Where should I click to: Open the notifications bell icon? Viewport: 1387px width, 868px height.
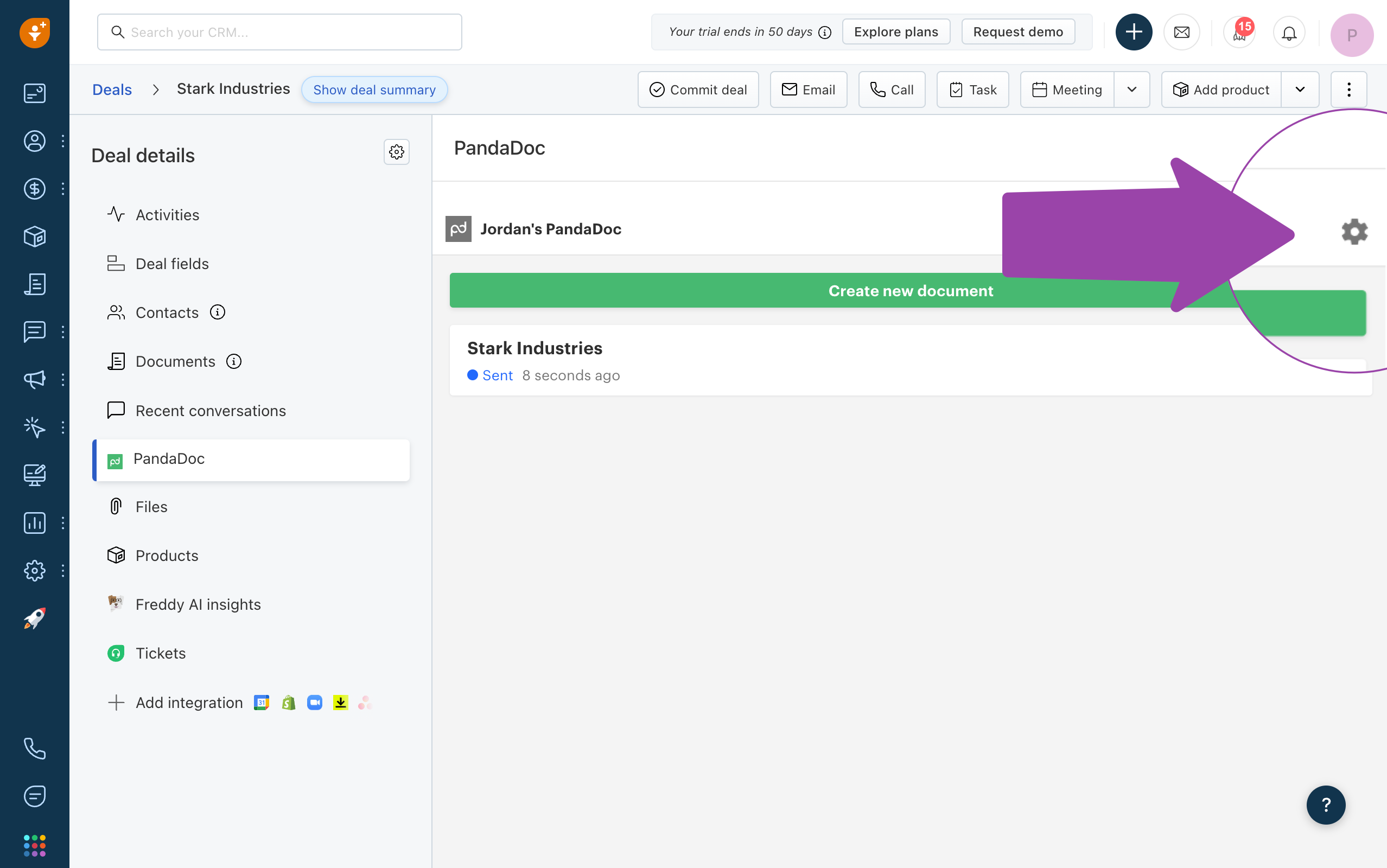1288,33
